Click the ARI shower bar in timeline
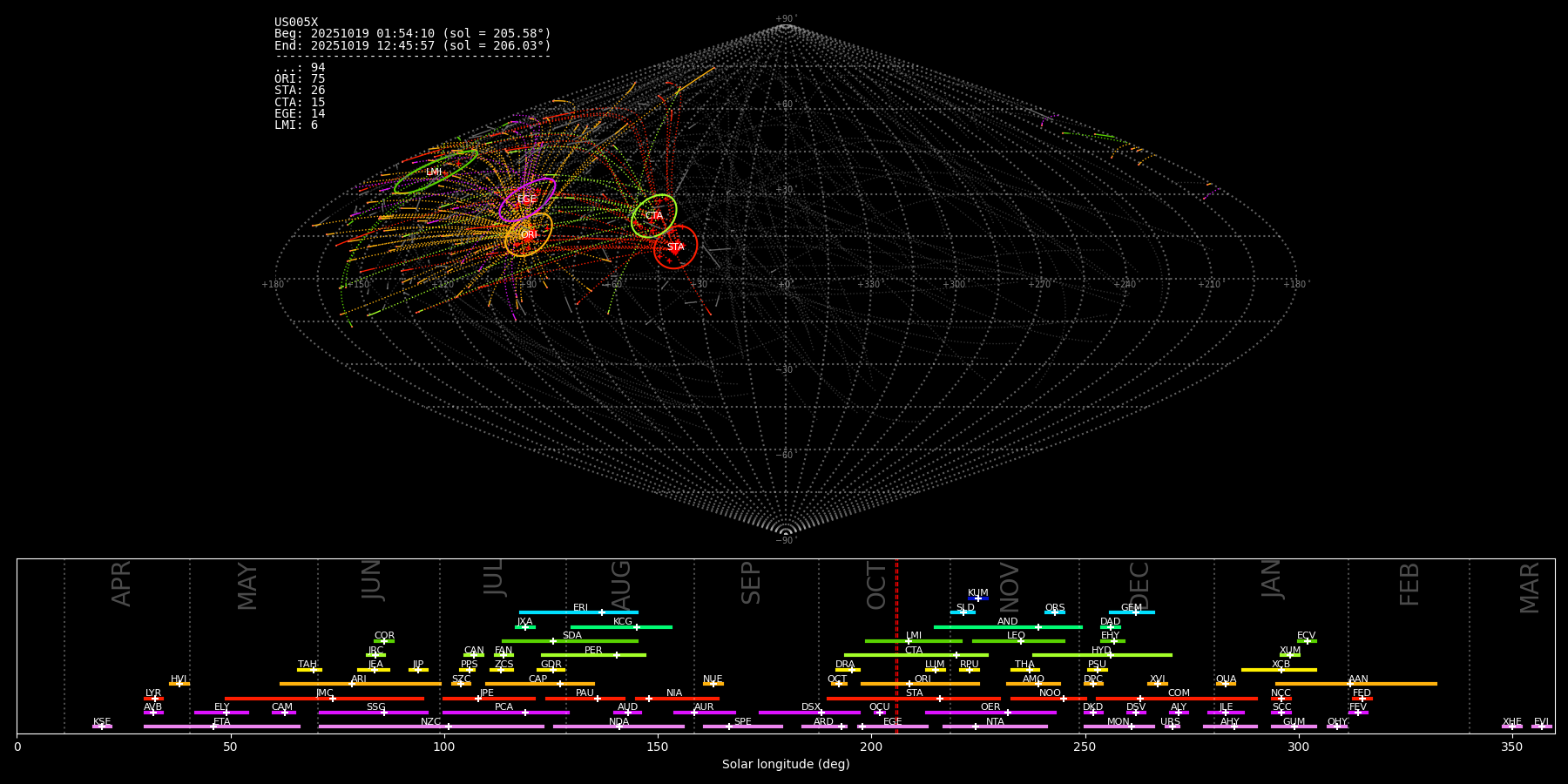 361,684
